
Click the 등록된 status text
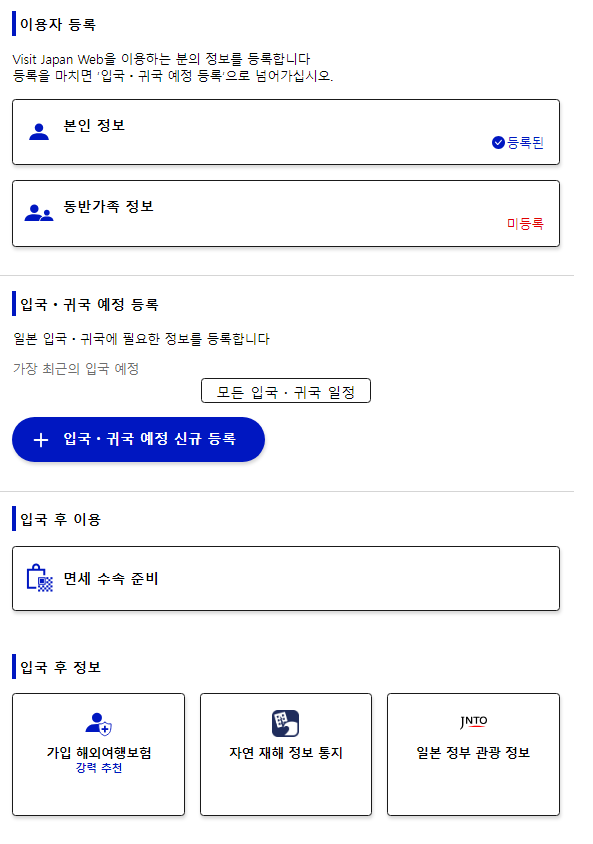(x=526, y=142)
